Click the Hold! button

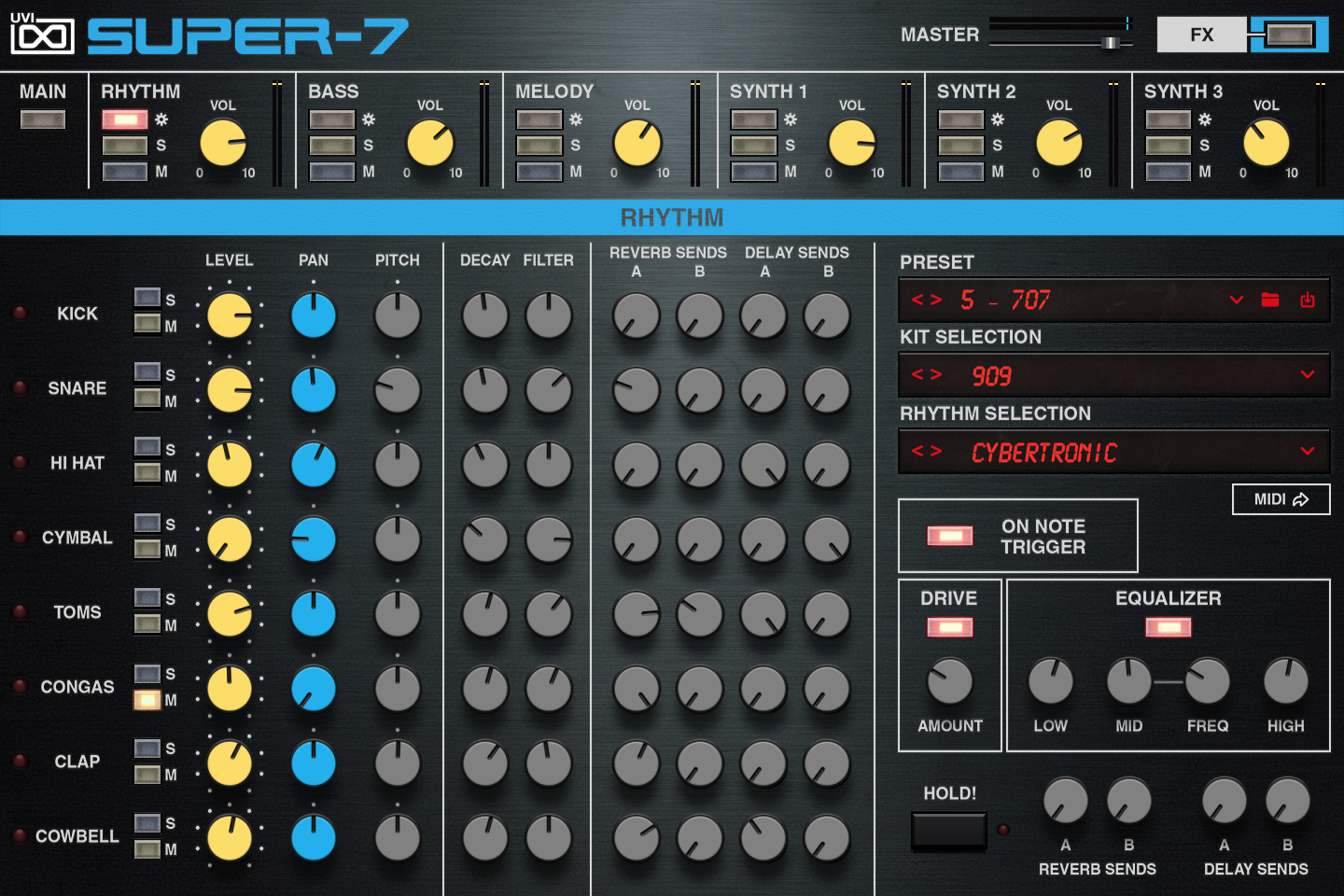coord(949,830)
